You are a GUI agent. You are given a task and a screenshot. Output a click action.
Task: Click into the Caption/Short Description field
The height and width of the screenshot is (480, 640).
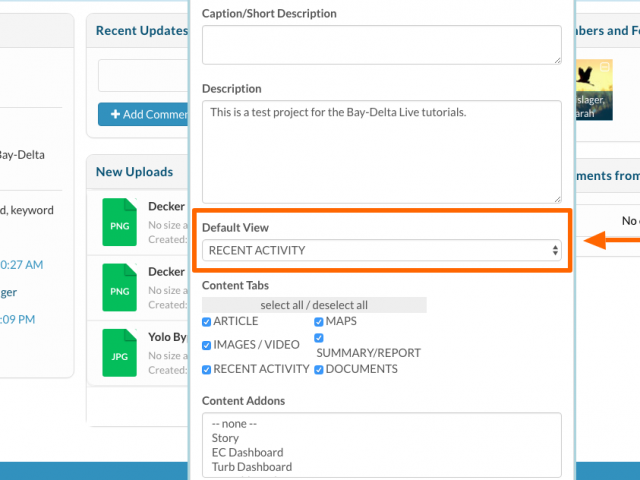[382, 45]
